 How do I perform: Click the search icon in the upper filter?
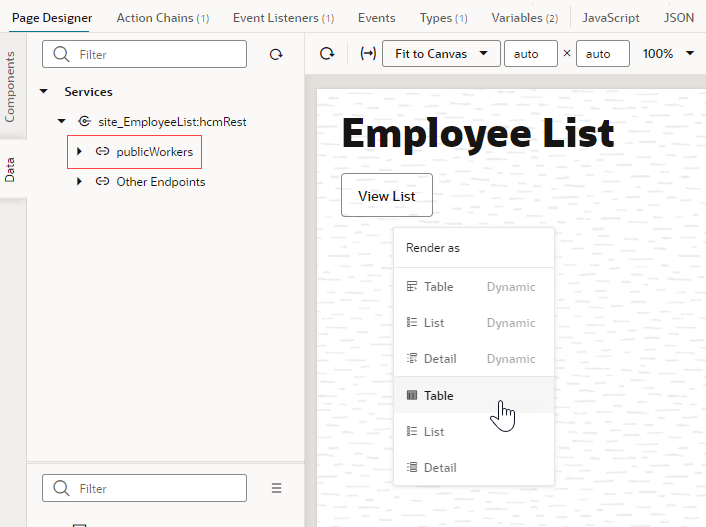click(61, 55)
